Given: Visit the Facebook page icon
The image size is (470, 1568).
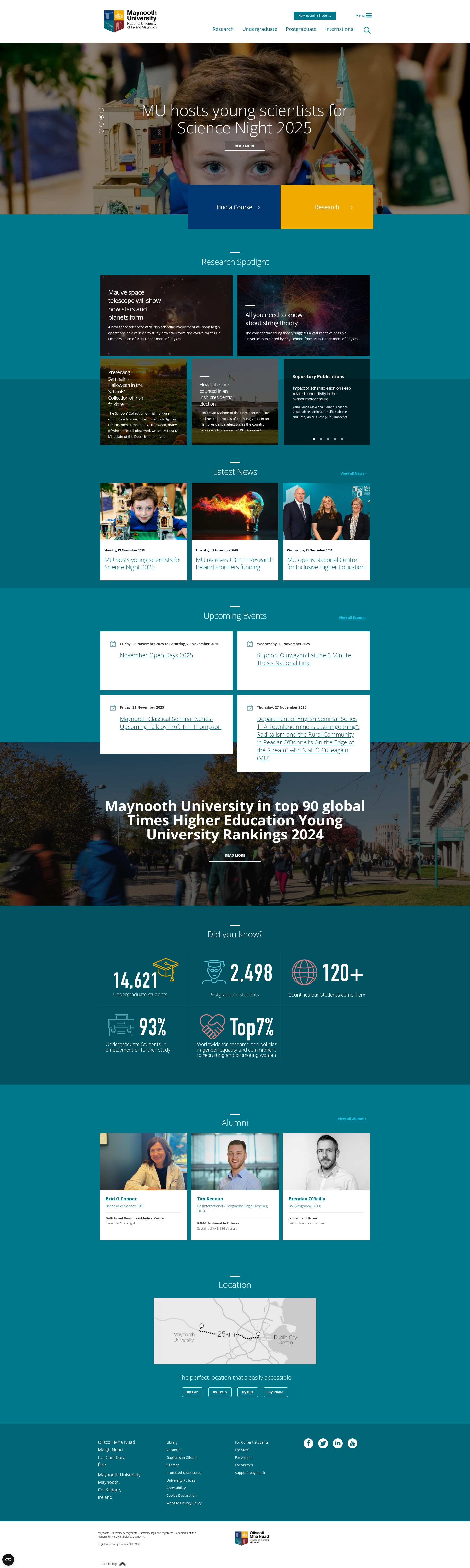Looking at the screenshot, I should pos(309,1443).
